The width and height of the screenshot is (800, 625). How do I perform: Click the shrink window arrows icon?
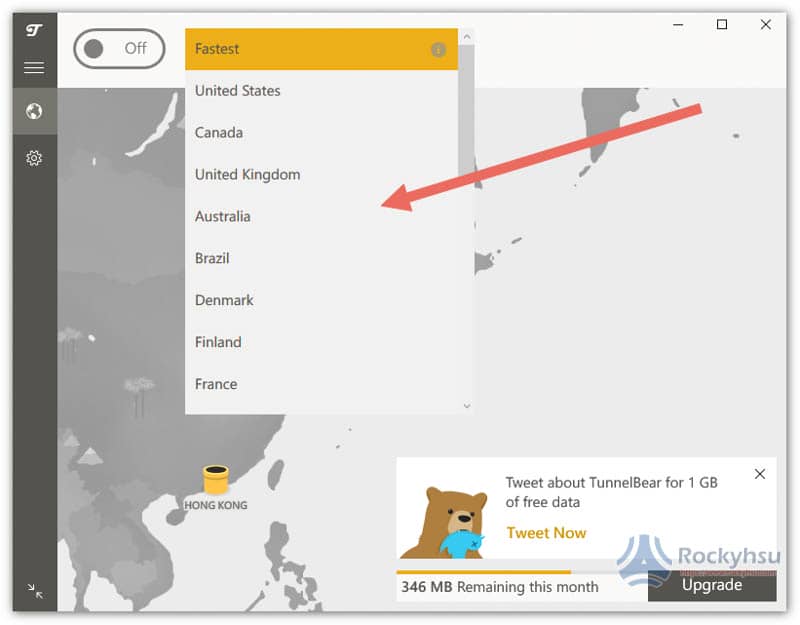pos(35,591)
